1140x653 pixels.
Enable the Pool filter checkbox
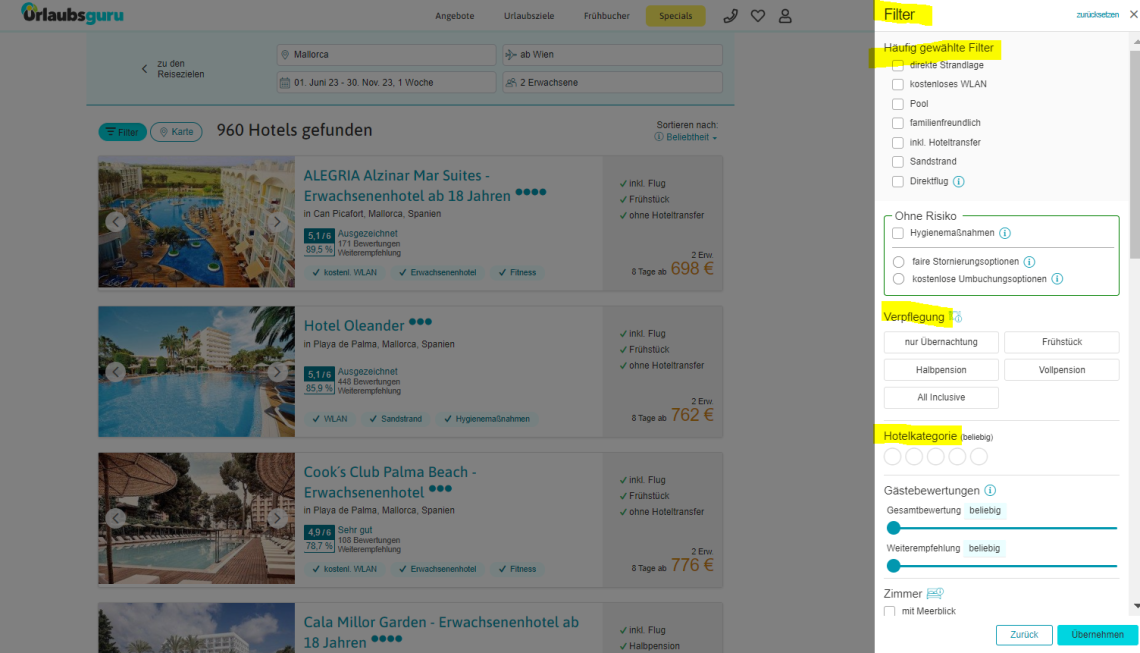(897, 103)
